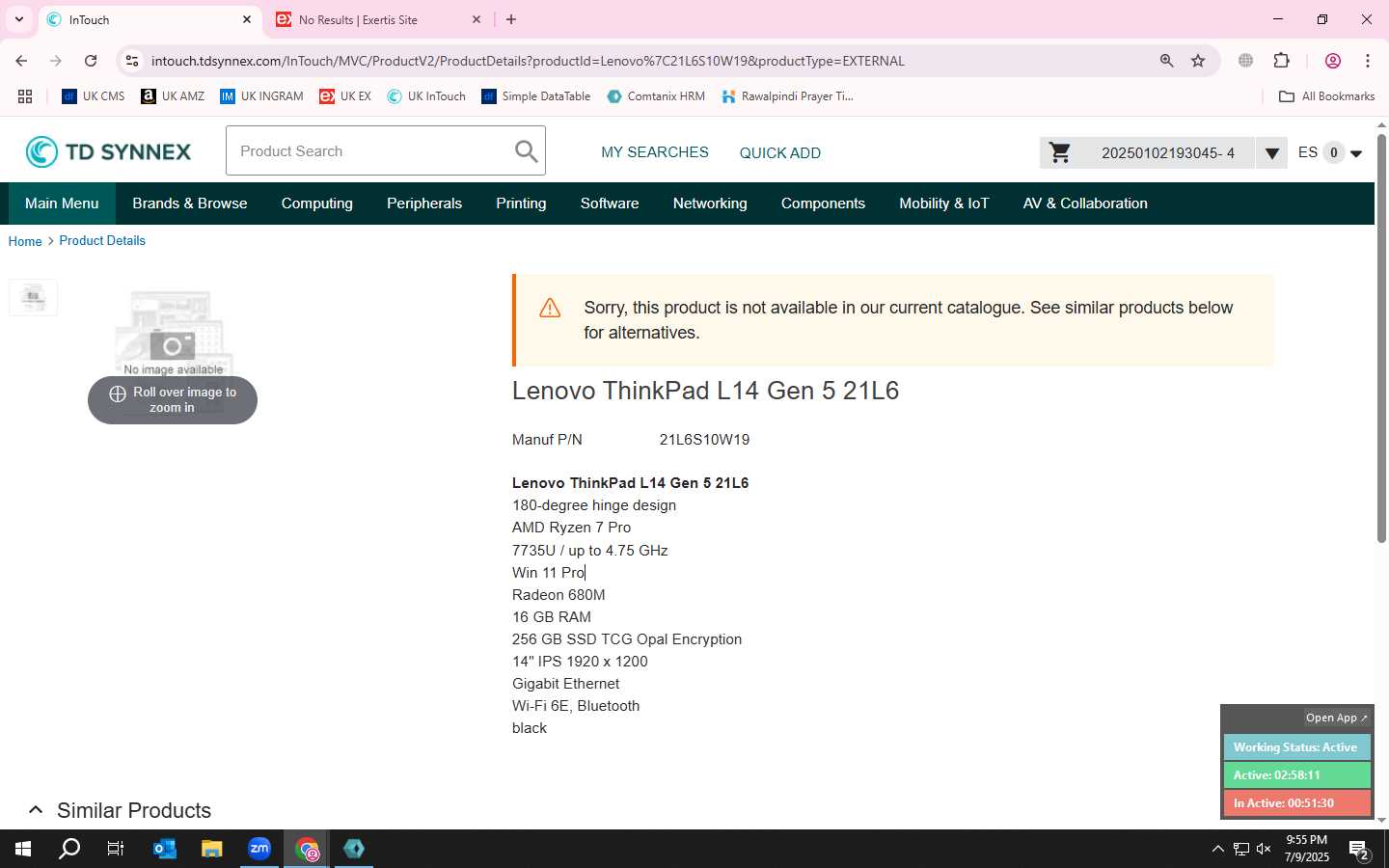Open Outlook from the taskbar
1389x868 pixels.
click(165, 849)
